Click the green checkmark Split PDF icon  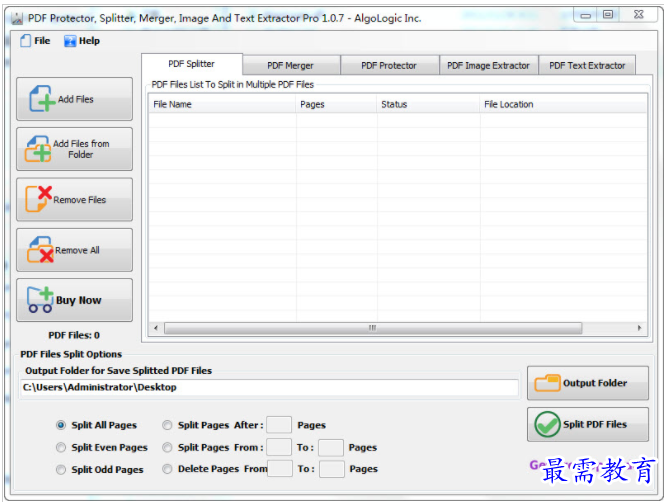point(547,424)
